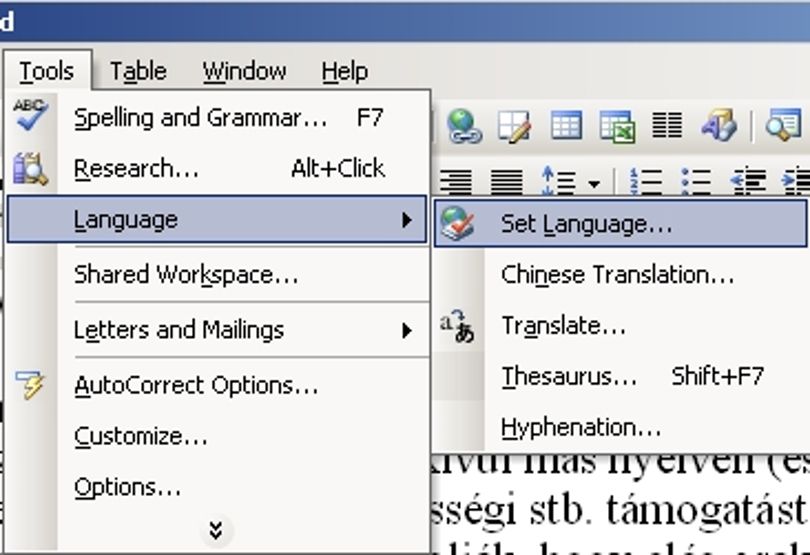Image resolution: width=810 pixels, height=555 pixels.
Task: Open the Line Spacing dropdown arrow
Action: 594,183
